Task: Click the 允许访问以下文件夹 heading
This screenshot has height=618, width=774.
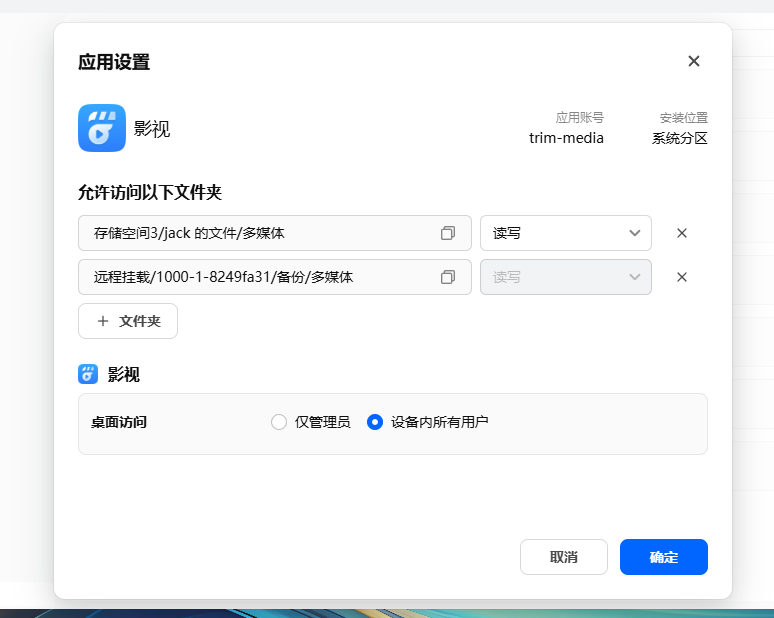Action: (150, 192)
